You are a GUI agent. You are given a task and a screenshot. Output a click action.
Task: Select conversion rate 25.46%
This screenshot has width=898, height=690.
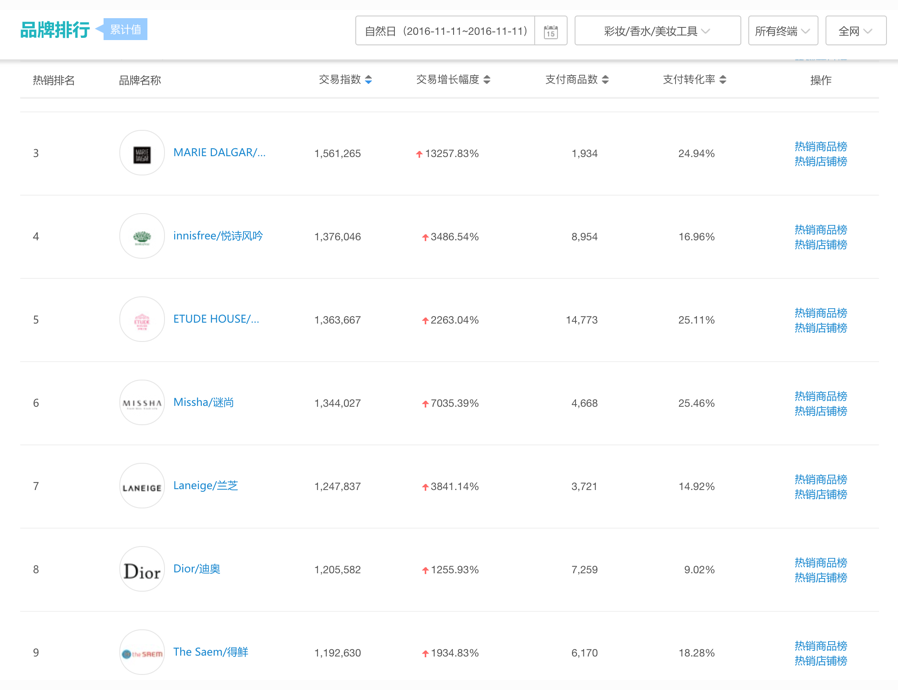point(696,403)
